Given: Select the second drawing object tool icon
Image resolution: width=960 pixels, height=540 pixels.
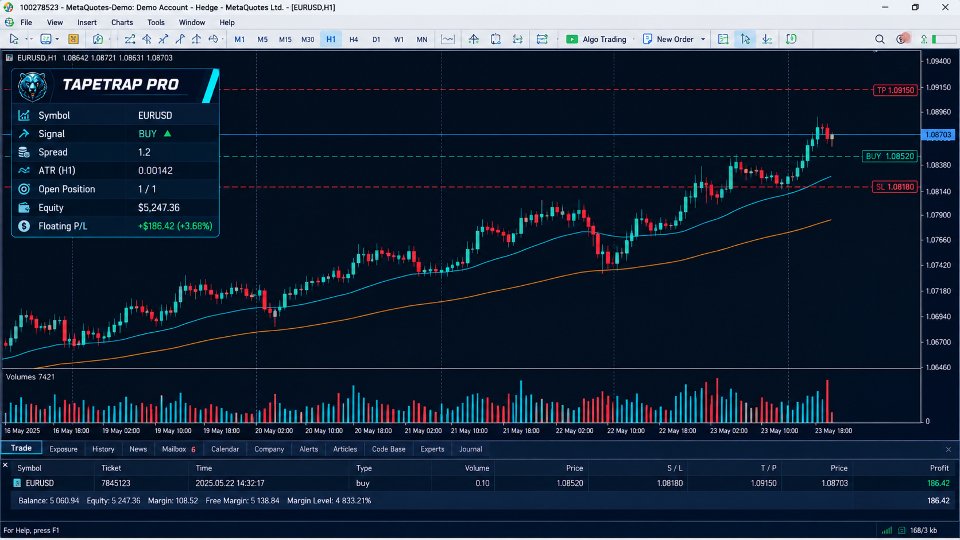Looking at the screenshot, I should 147,39.
